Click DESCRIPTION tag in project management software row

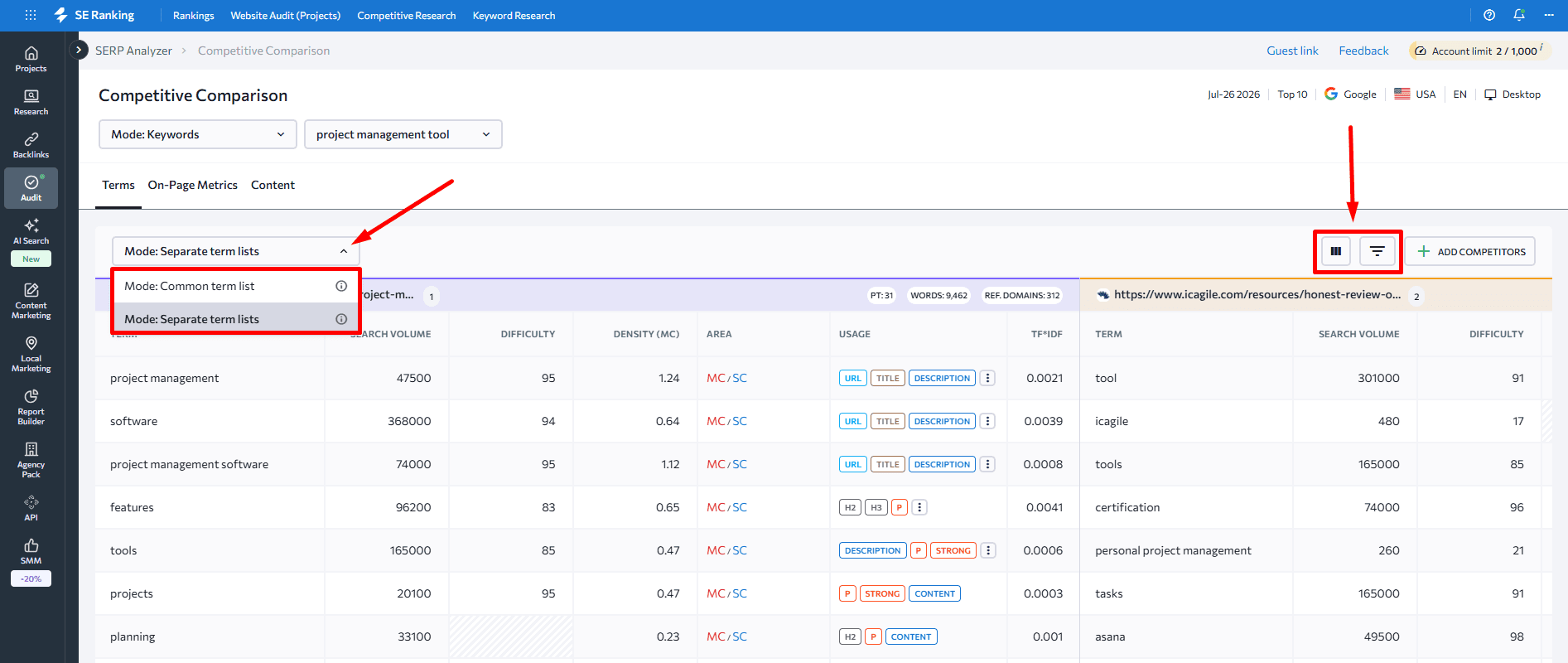pyautogui.click(x=942, y=464)
